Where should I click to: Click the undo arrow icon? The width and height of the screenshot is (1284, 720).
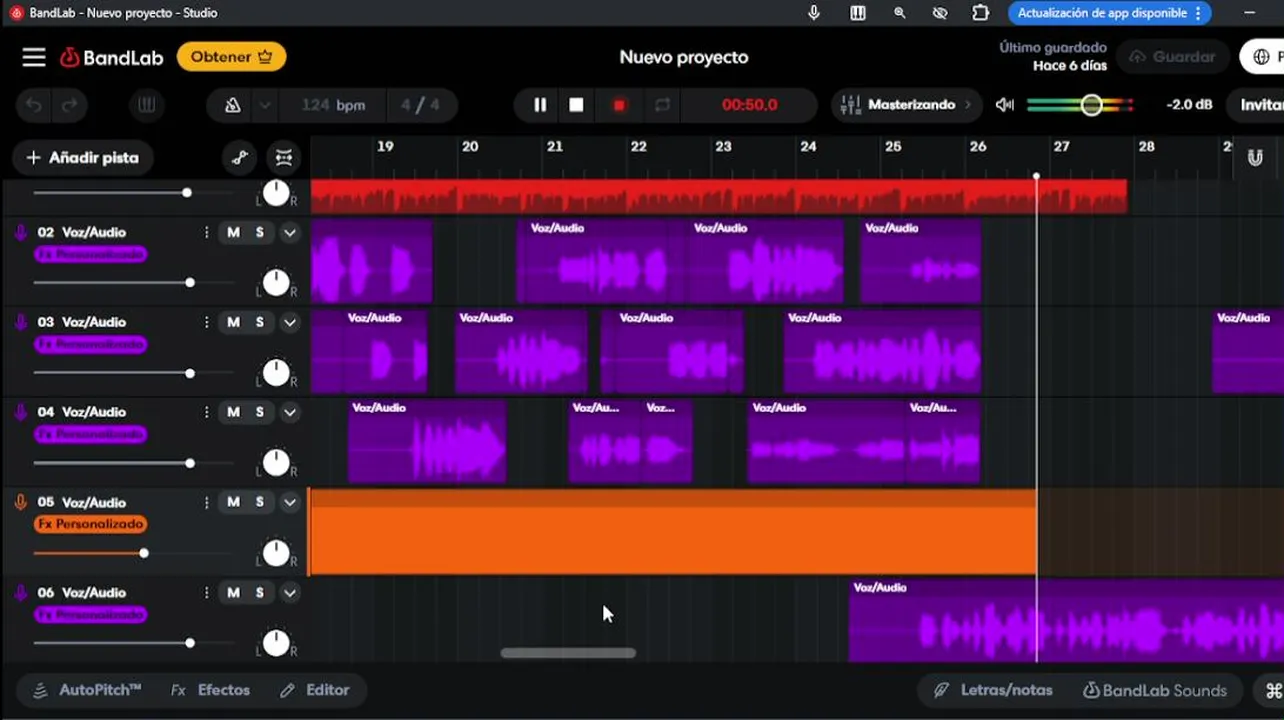(x=34, y=105)
